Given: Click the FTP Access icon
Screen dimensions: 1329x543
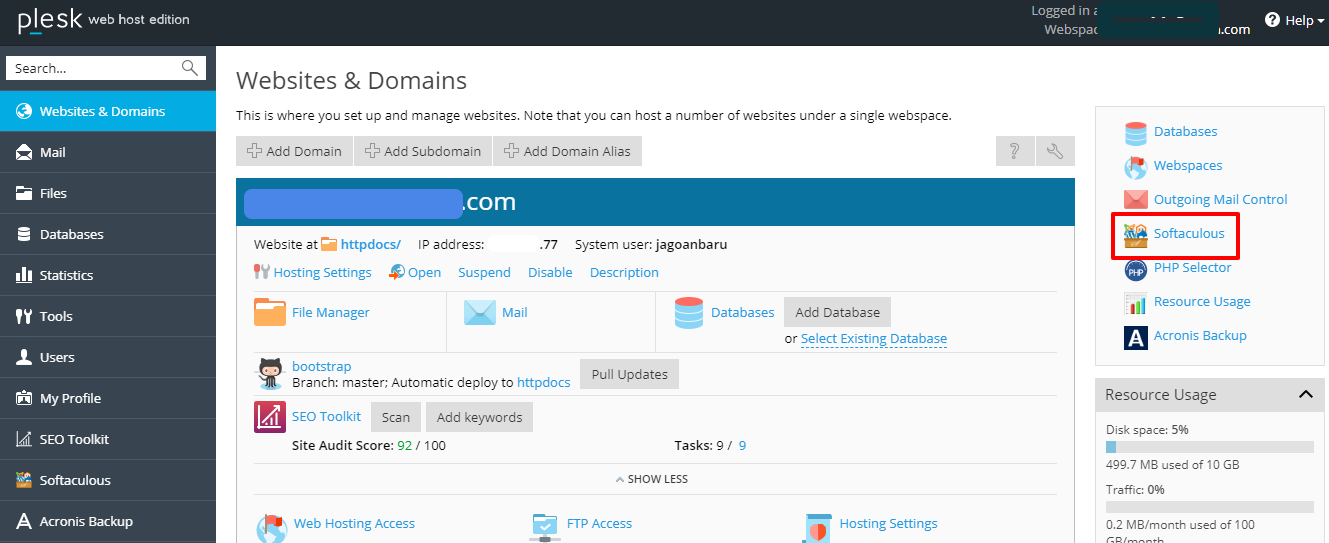Looking at the screenshot, I should [546, 527].
